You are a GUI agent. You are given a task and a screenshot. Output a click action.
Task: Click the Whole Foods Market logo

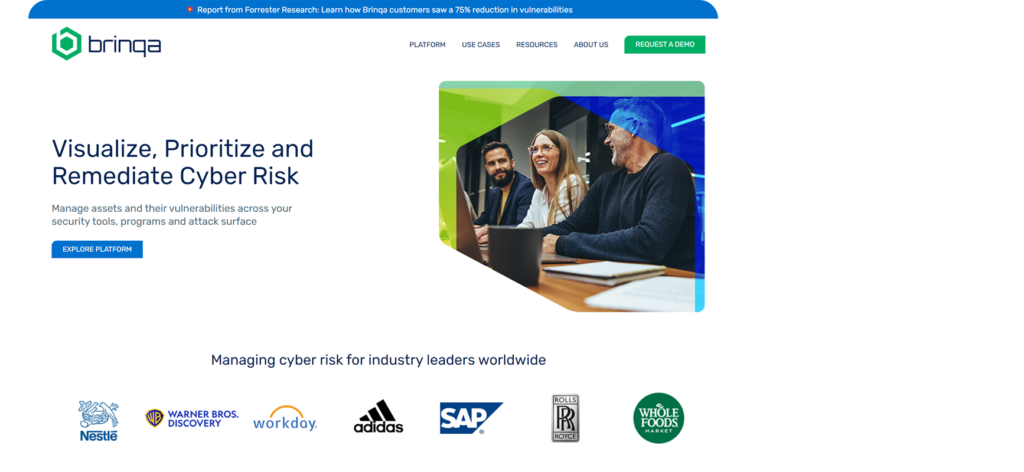[658, 418]
